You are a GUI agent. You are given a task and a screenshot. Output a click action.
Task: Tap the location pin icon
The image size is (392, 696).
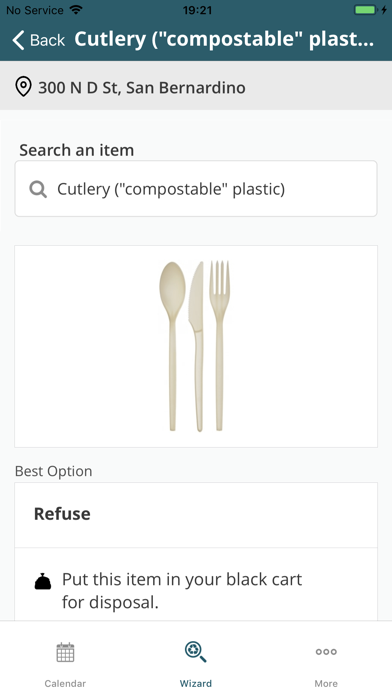pos(23,87)
